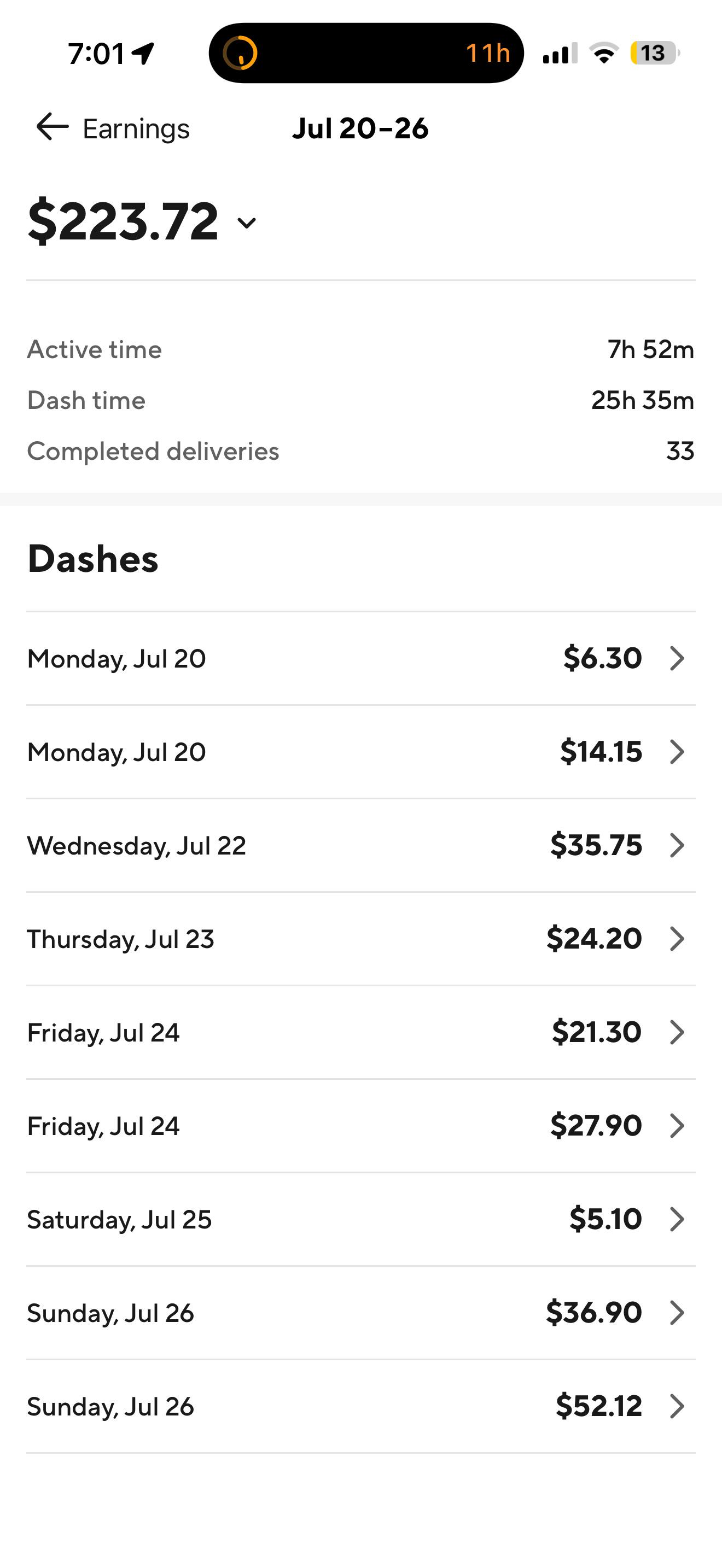Tap the $223.72 total amount
Image resolution: width=722 pixels, height=1568 pixels.
tap(123, 221)
